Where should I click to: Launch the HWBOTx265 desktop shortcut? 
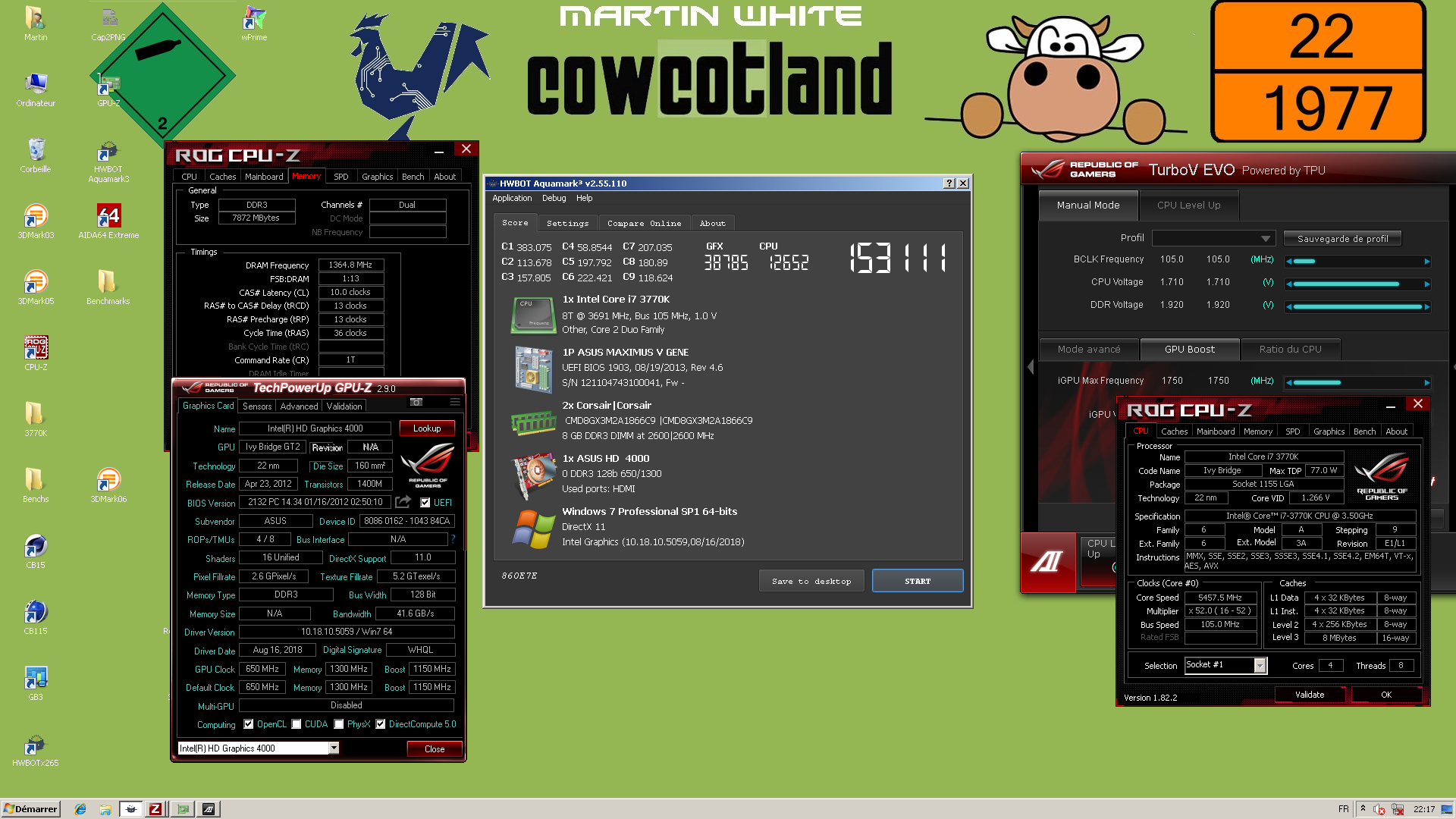coord(36,749)
